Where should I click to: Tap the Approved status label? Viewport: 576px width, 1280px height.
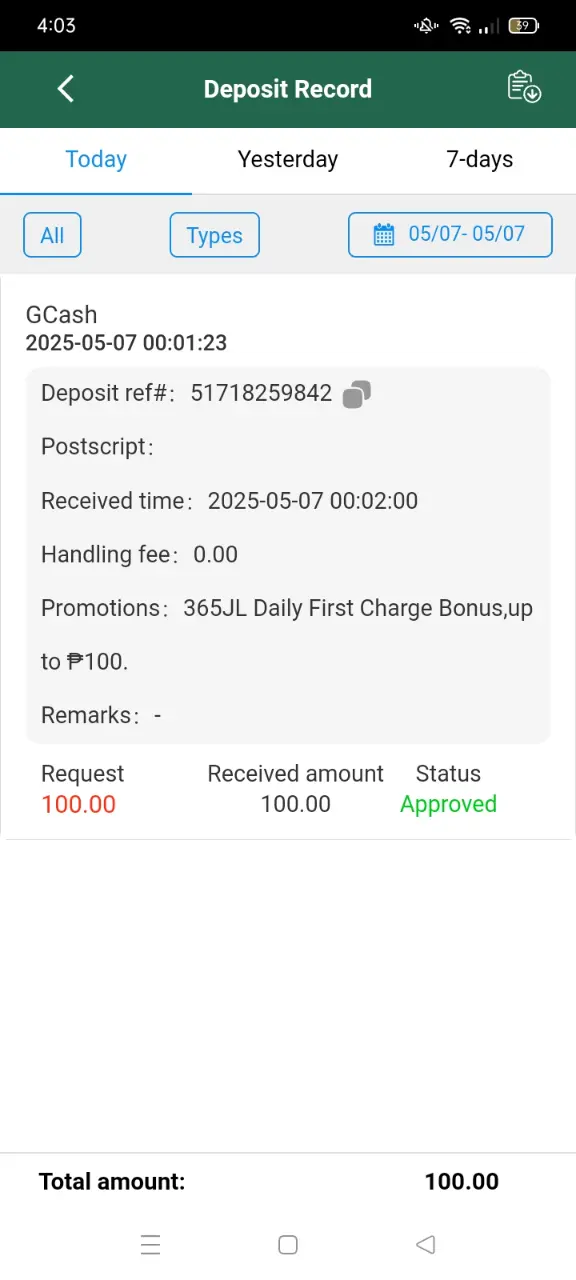[448, 804]
